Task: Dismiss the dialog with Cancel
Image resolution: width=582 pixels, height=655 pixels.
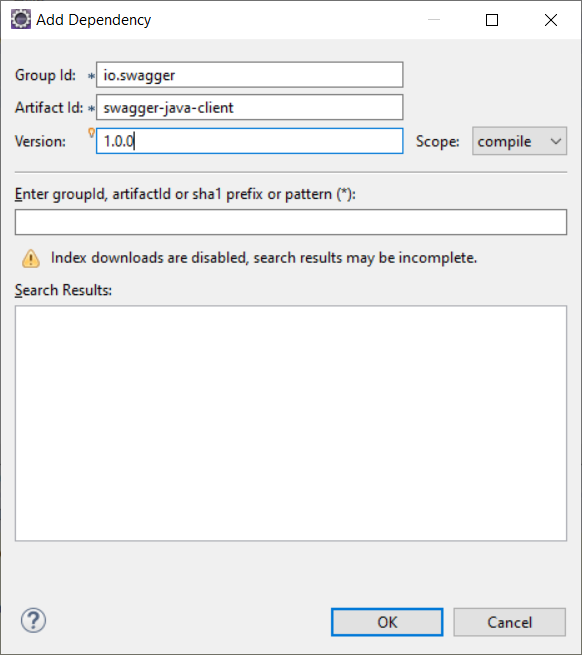Action: tap(510, 622)
